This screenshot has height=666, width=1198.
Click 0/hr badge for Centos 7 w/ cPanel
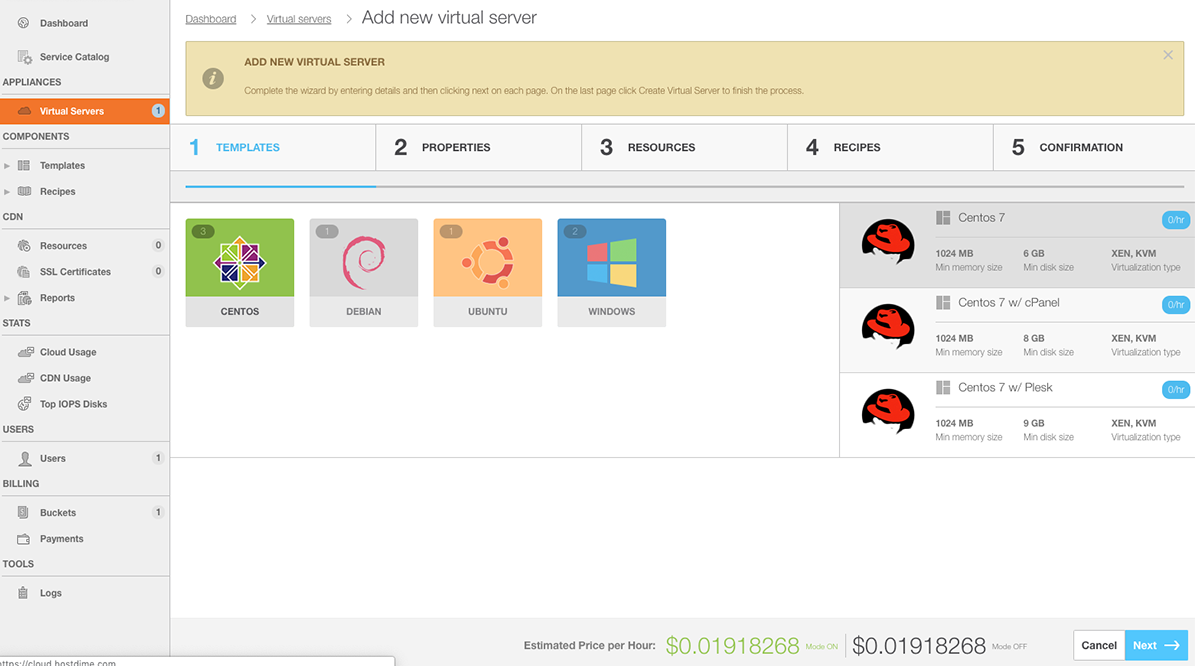click(x=1176, y=305)
